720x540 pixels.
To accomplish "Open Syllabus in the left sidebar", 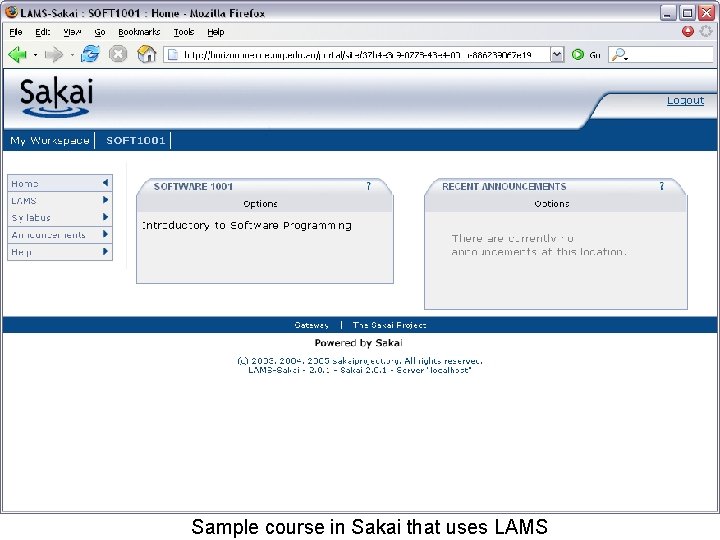I will tap(60, 217).
